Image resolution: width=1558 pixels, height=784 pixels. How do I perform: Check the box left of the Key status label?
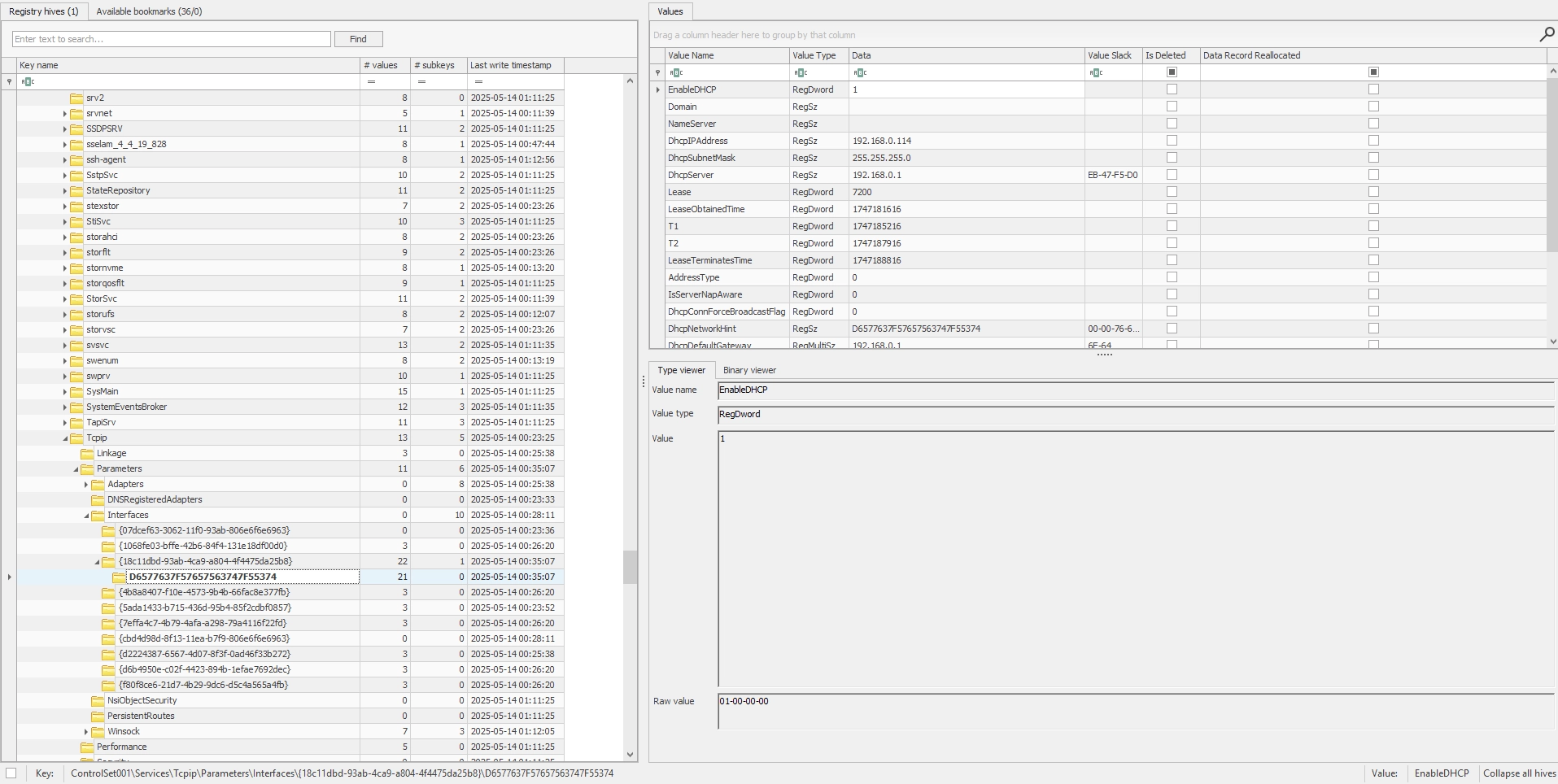[11, 773]
